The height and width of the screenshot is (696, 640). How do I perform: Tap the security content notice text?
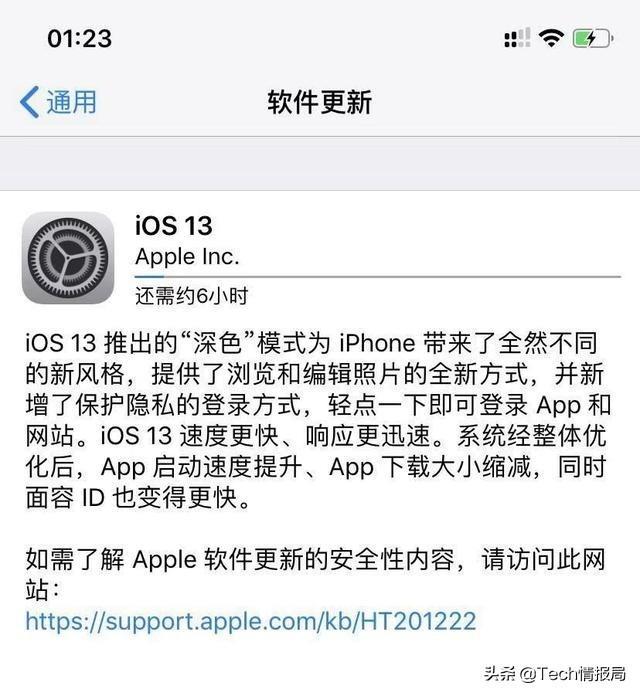tap(315, 574)
